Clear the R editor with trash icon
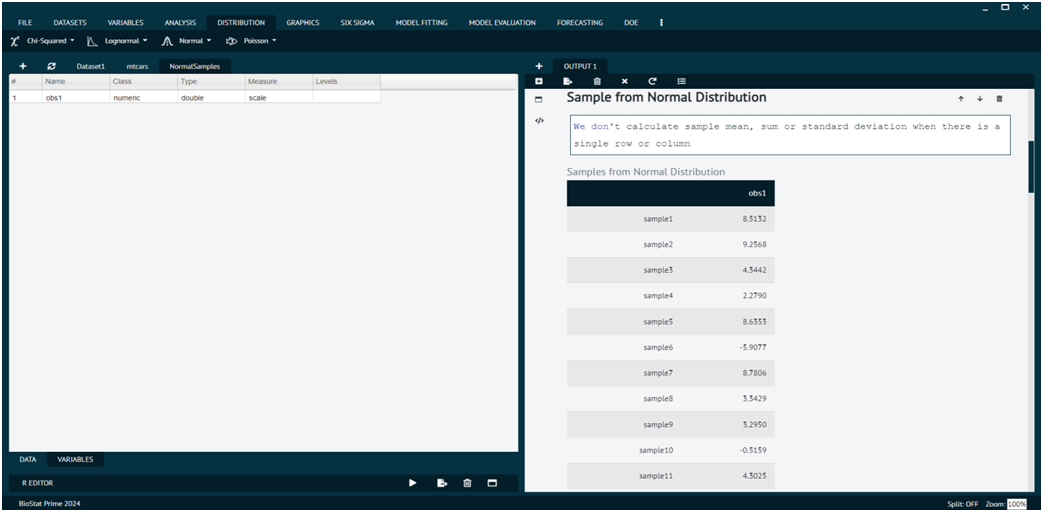This screenshot has width=1043, height=512. point(467,483)
